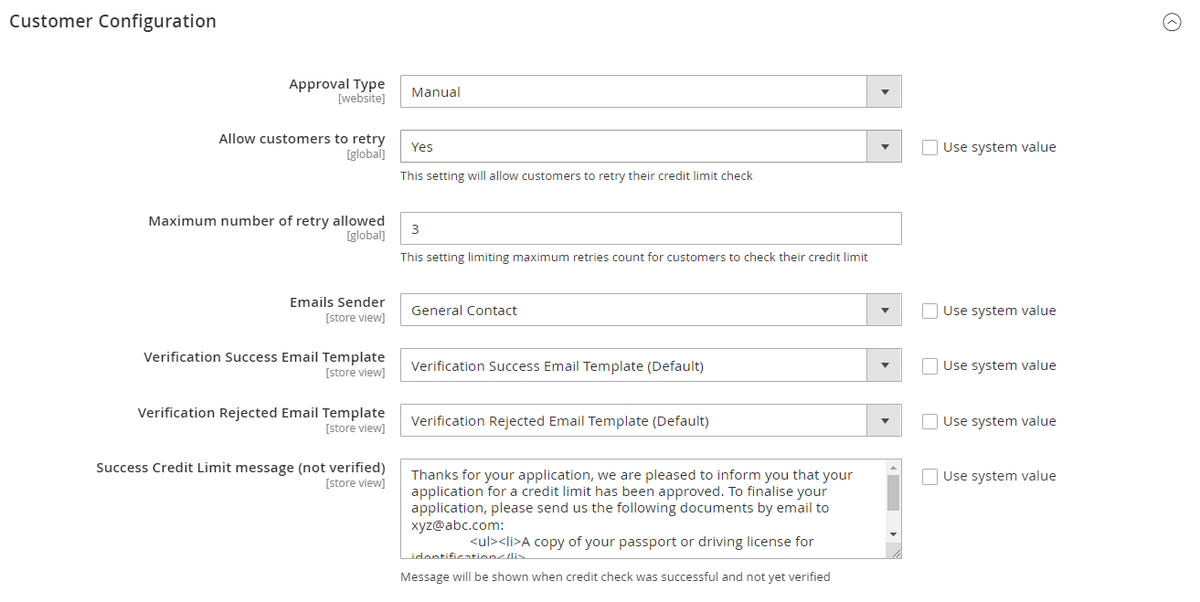Viewport: 1200px width, 602px height.
Task: Open Verification Rejected Email Template dropdown
Action: (650, 421)
